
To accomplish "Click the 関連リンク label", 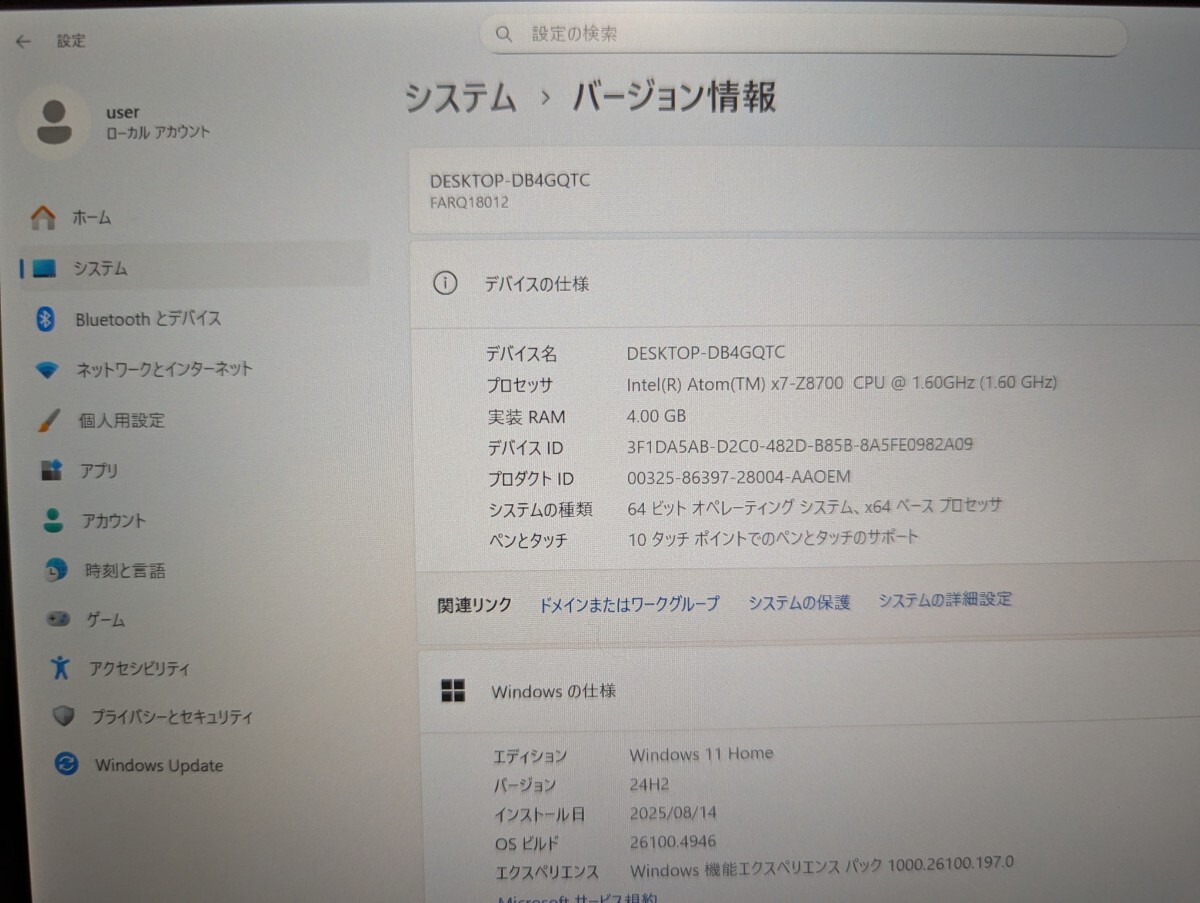I will (x=474, y=605).
